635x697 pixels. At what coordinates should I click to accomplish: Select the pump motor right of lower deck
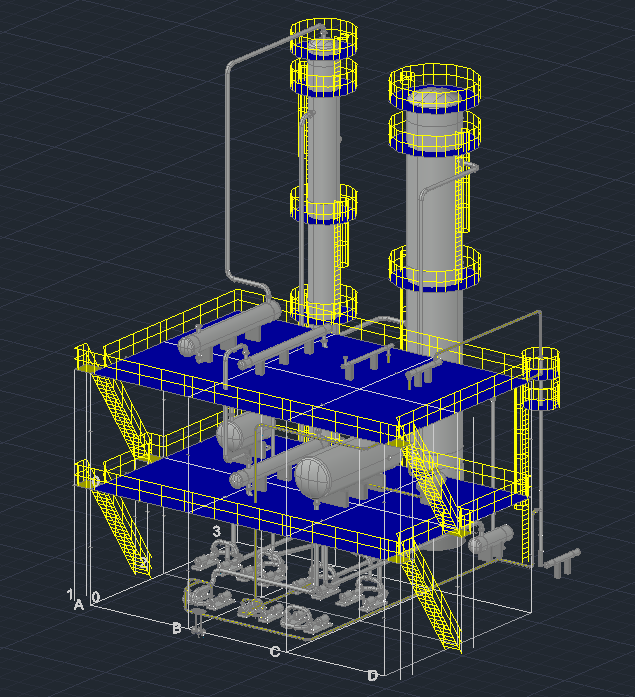click(x=491, y=542)
